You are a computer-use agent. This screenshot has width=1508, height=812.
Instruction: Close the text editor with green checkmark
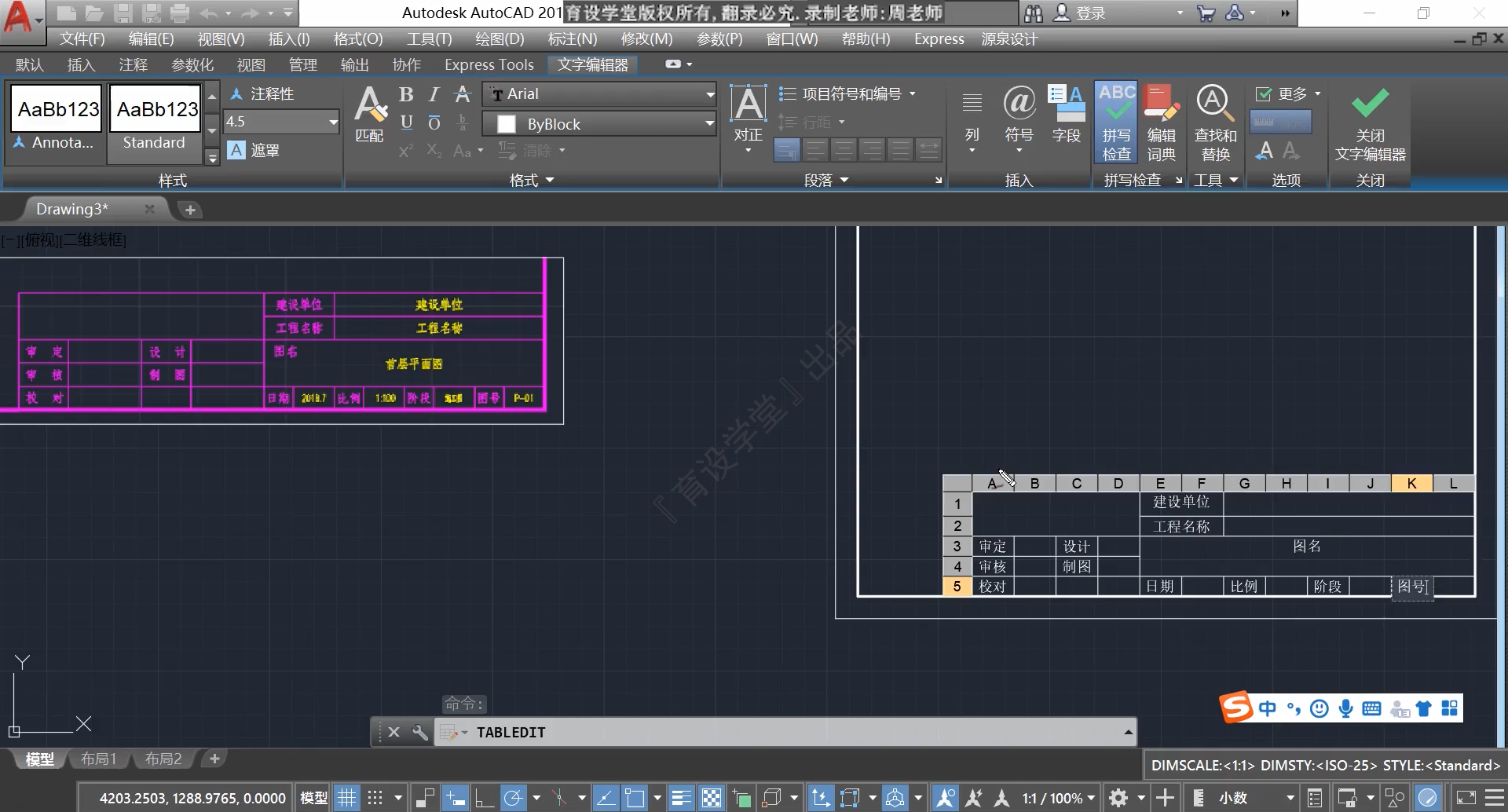(x=1370, y=123)
